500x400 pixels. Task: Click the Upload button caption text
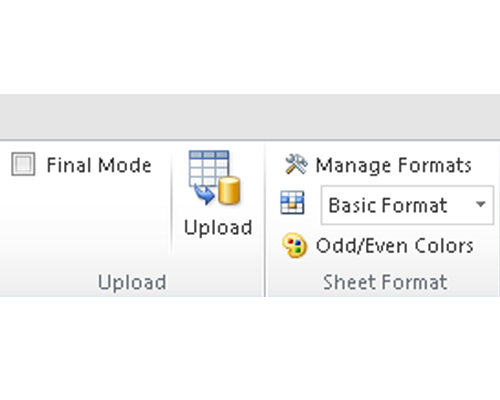pyautogui.click(x=218, y=228)
